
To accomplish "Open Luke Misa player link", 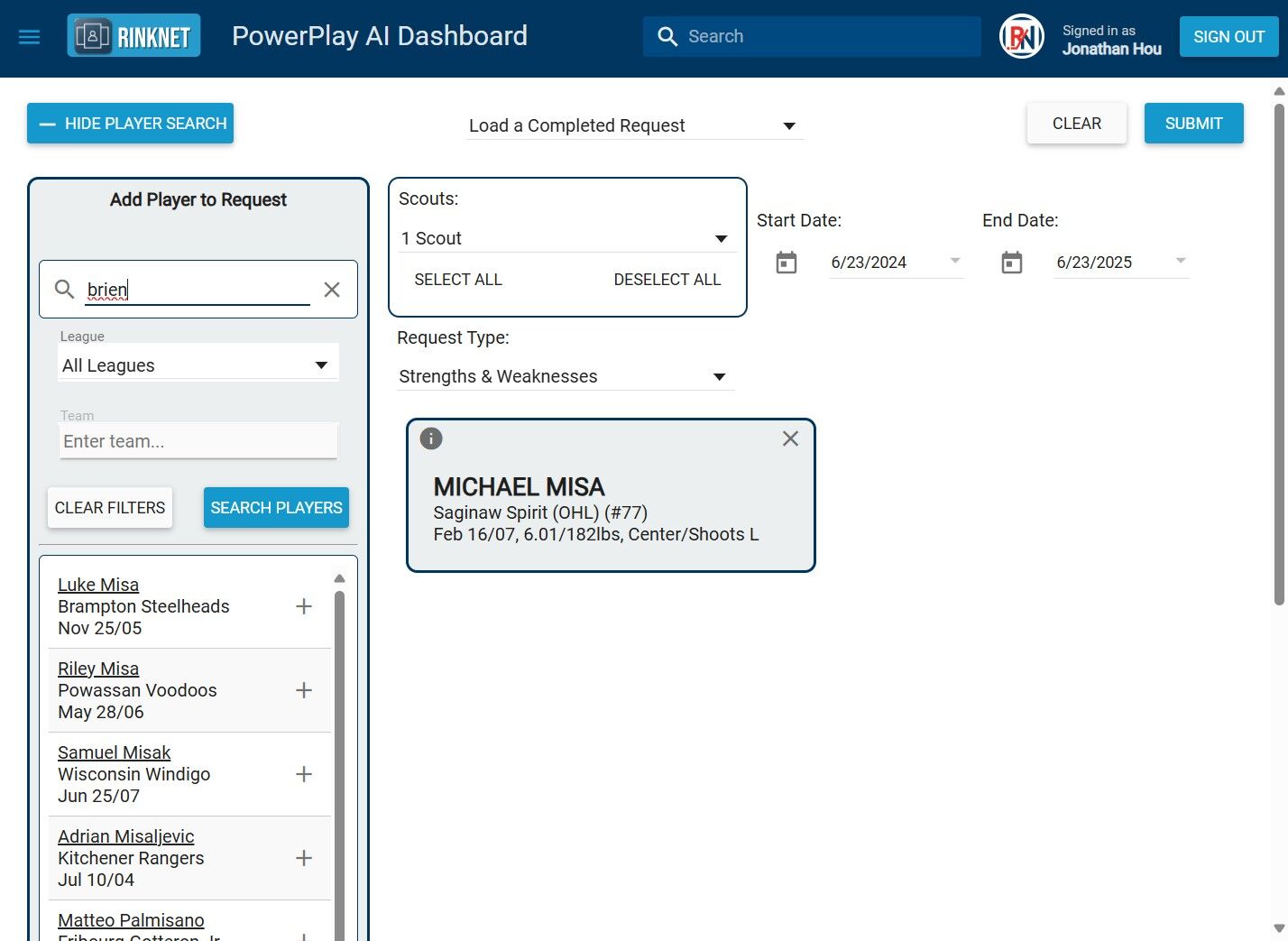I will click(x=98, y=585).
